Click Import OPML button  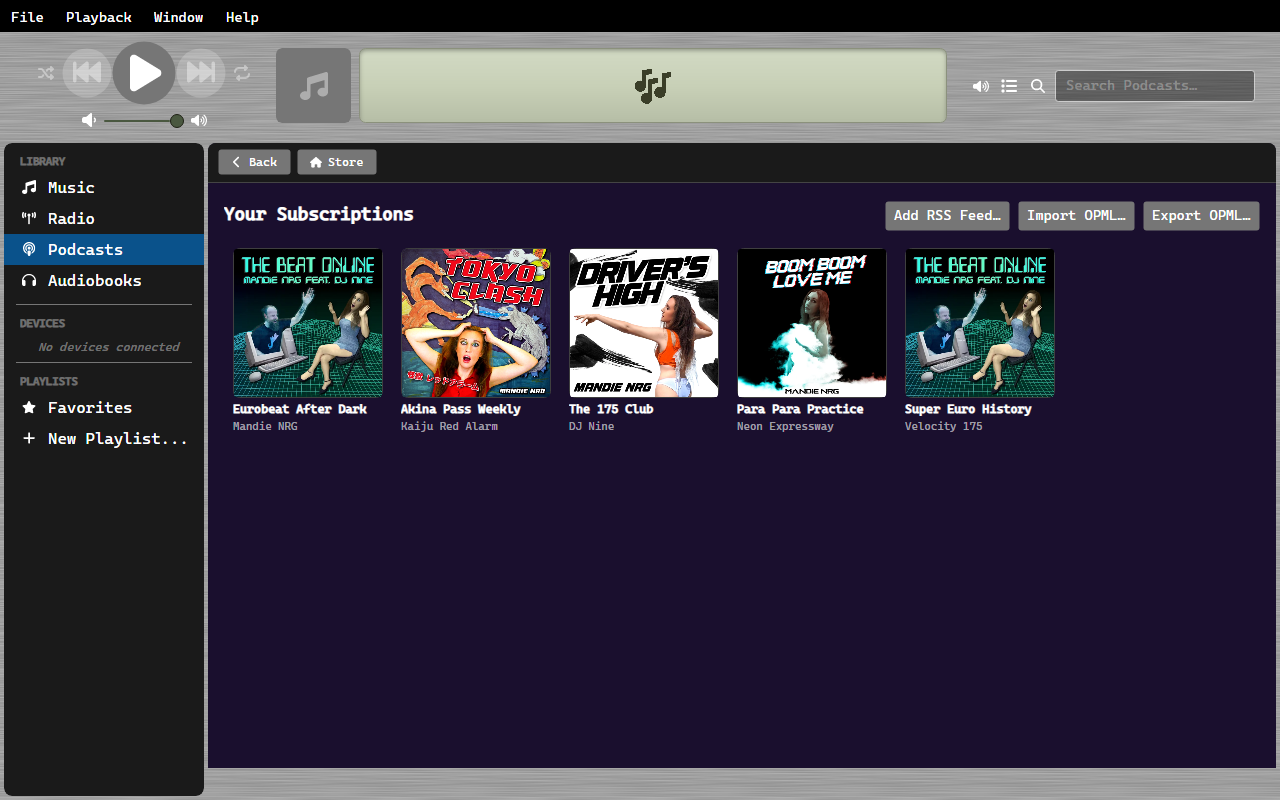(1076, 216)
